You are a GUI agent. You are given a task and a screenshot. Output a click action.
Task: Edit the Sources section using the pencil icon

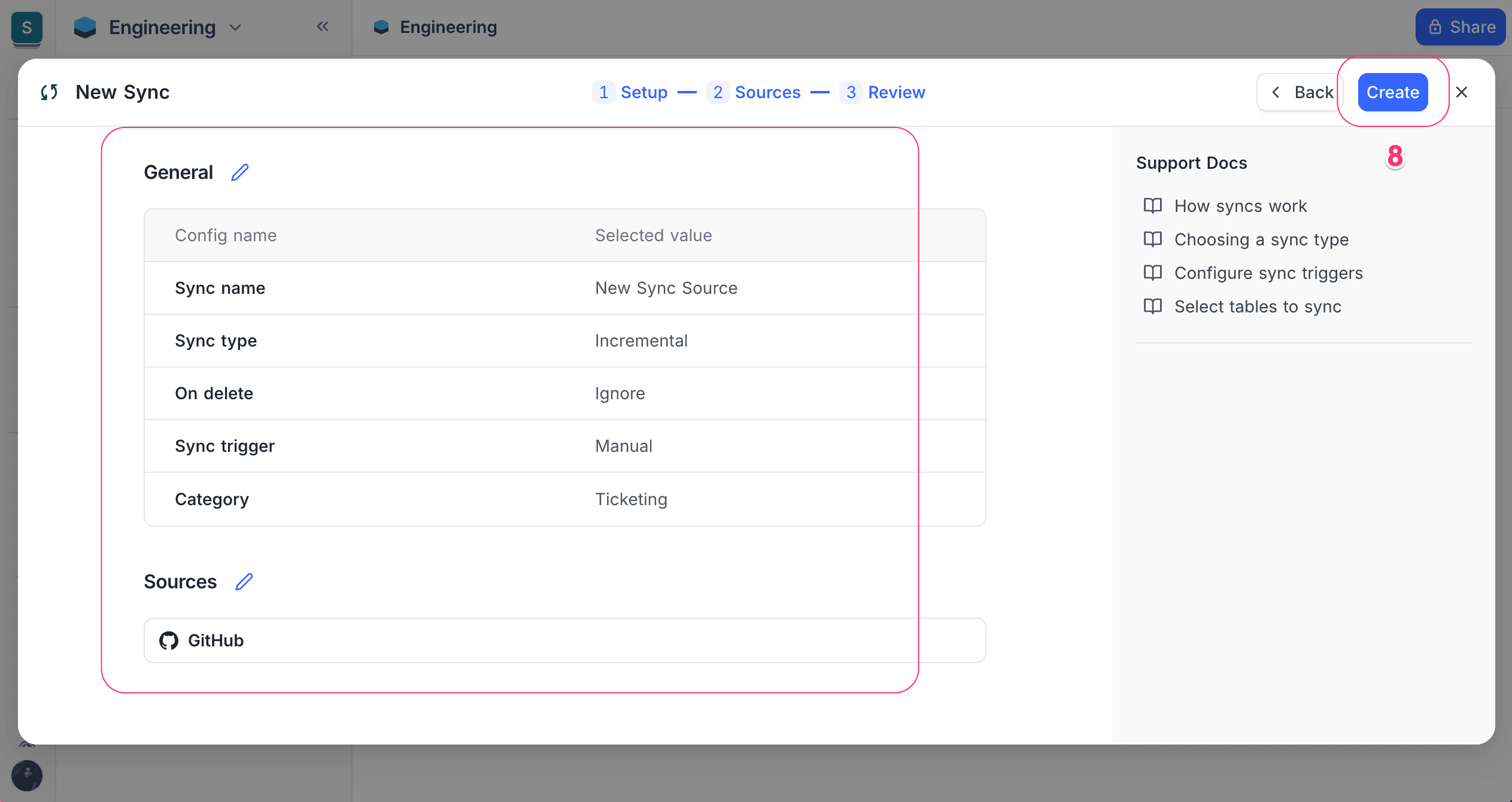tap(244, 581)
